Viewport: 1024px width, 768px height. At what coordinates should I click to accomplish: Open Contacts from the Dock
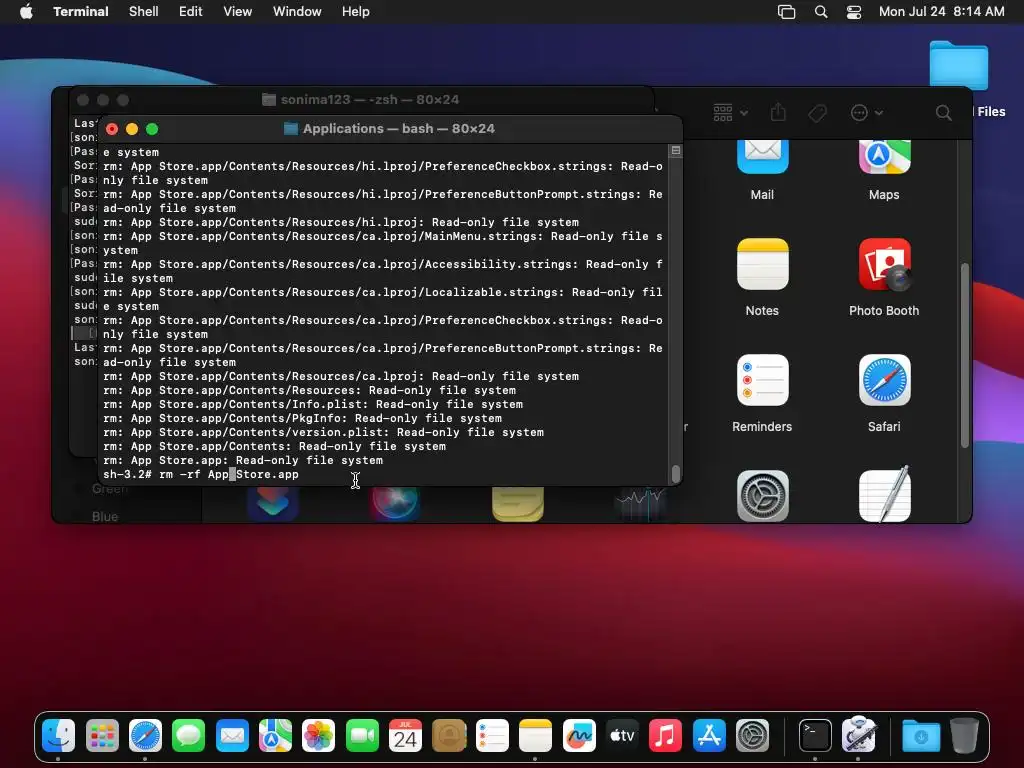click(449, 735)
